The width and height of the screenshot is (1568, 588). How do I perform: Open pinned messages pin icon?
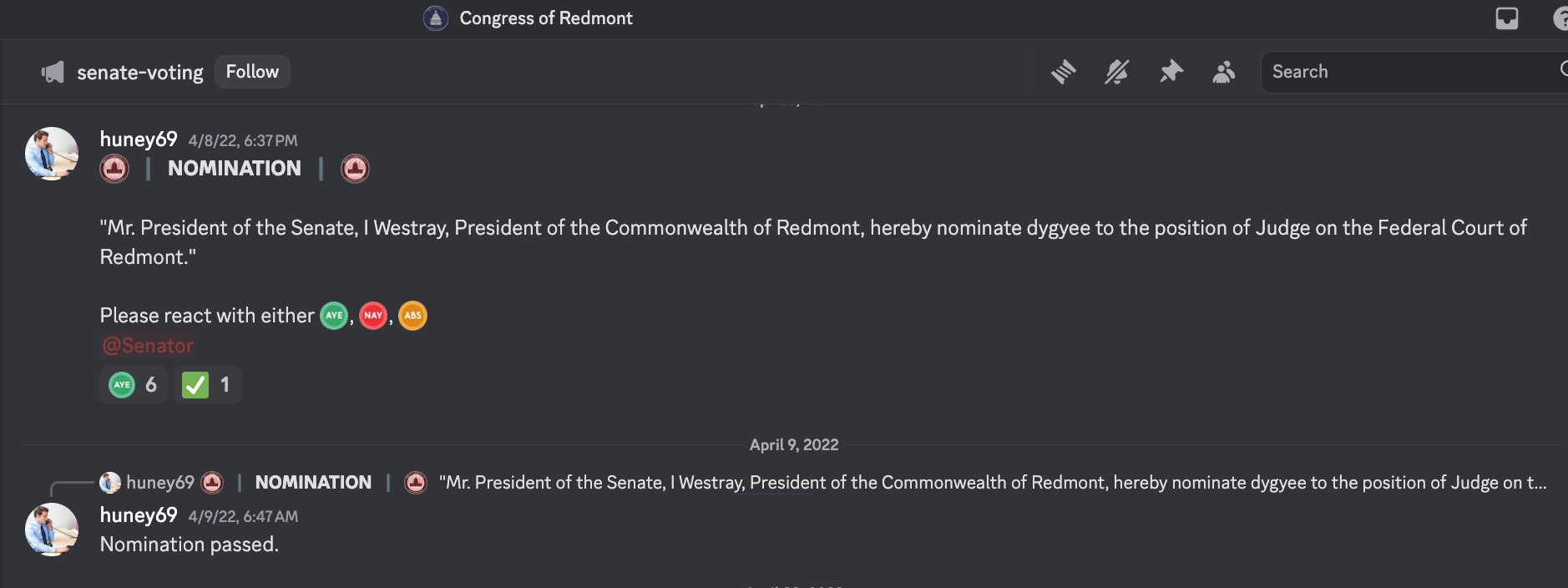[1171, 72]
